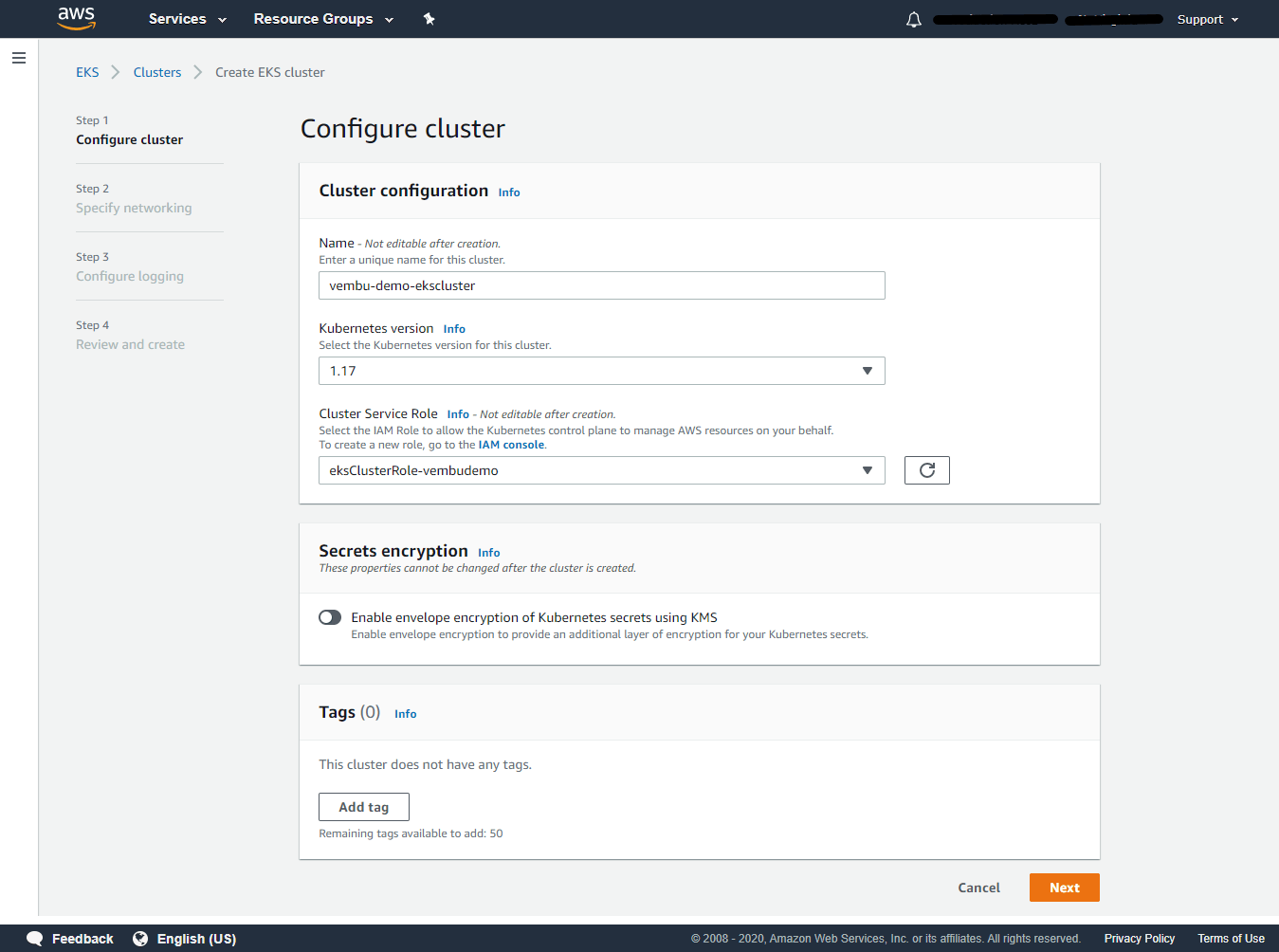Click the Cancel button
1279x952 pixels.
pos(979,888)
